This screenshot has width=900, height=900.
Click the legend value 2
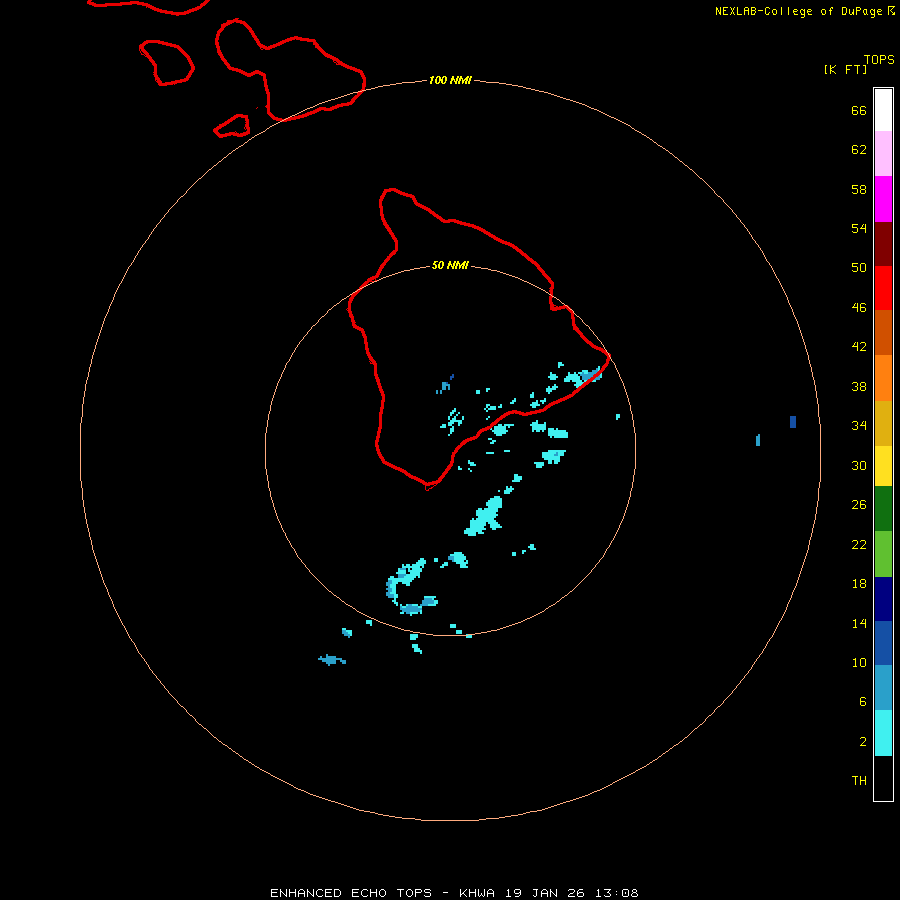click(862, 742)
